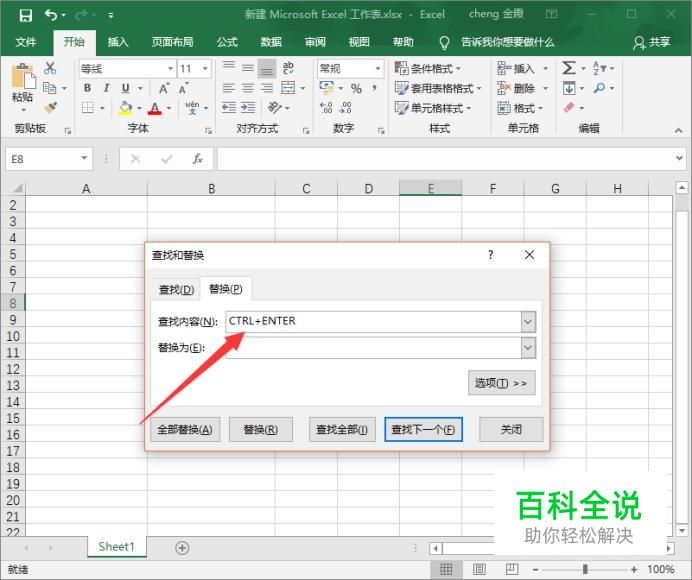This screenshot has width=692, height=580.
Task: Open the 页面布局 ribbon tab
Action: [173, 42]
